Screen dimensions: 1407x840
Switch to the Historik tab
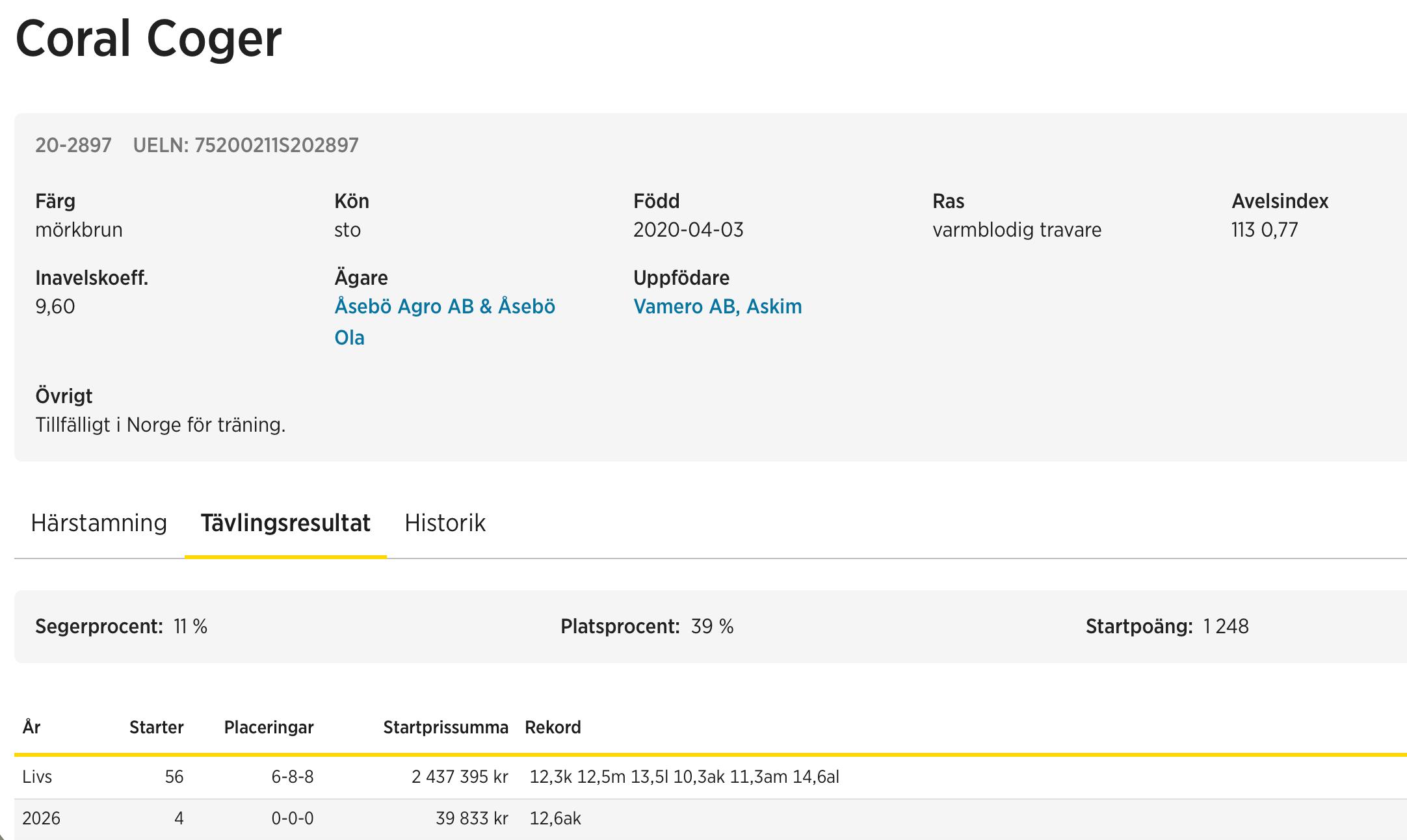click(445, 523)
